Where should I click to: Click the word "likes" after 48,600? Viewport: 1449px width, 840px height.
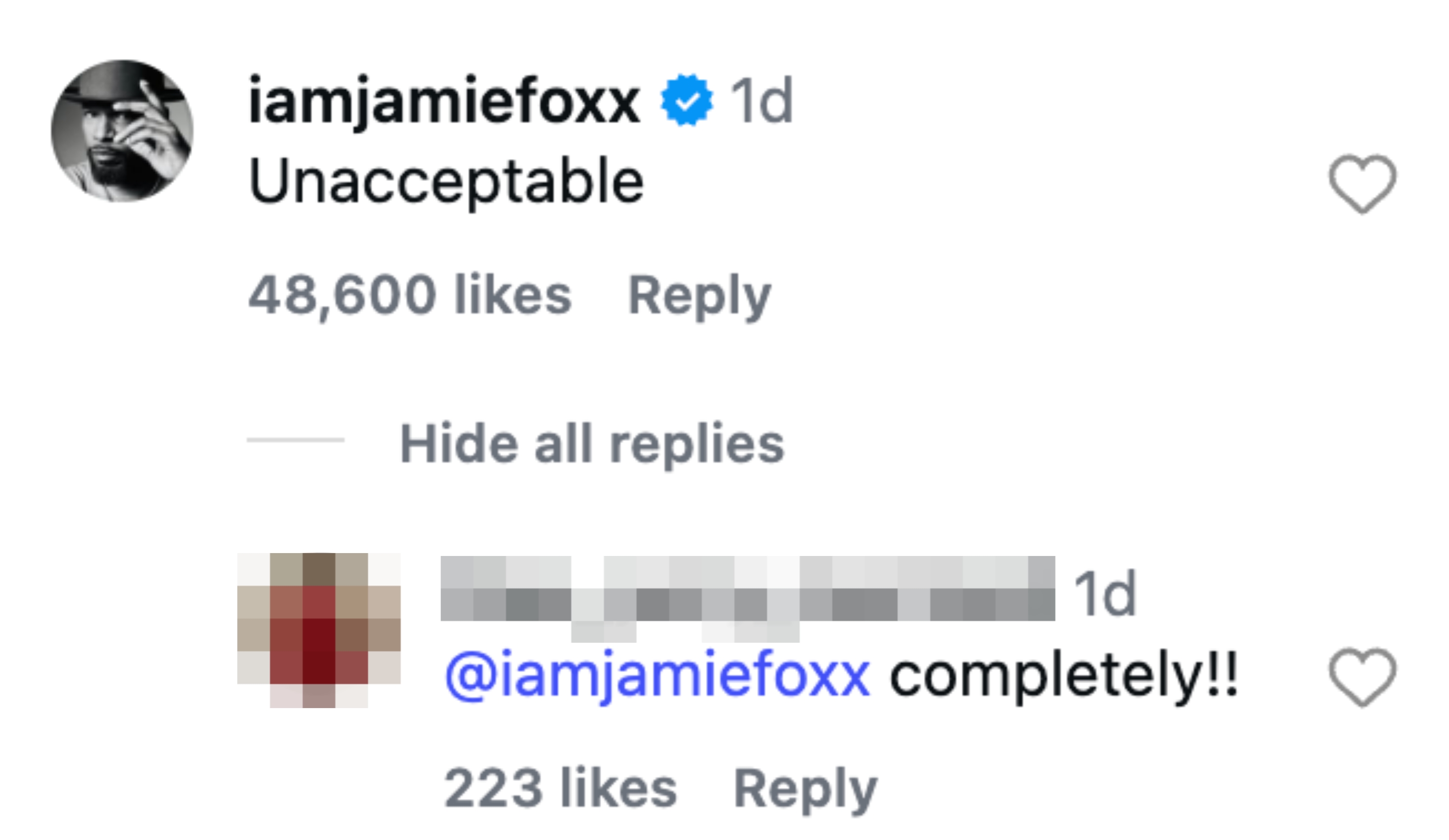(x=512, y=295)
